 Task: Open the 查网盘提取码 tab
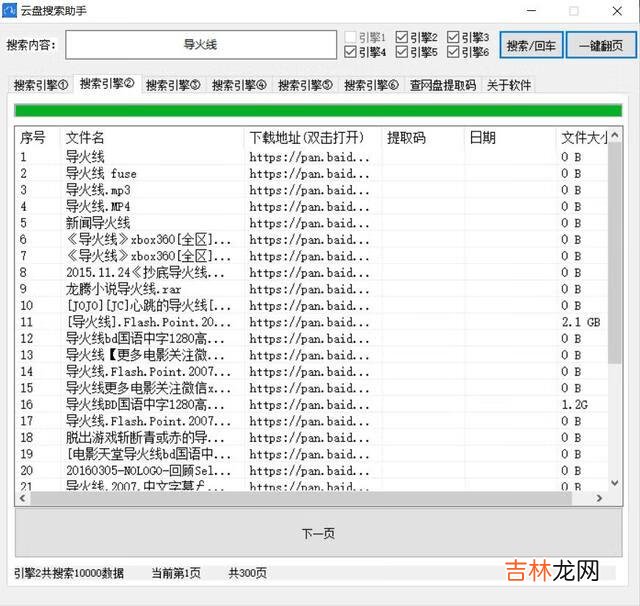[442, 85]
